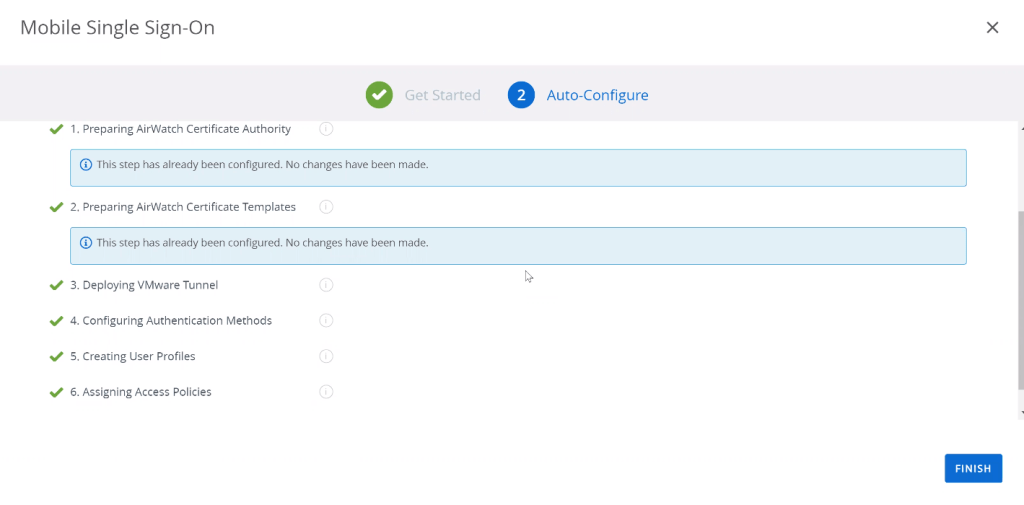1024x505 pixels.
Task: Click the blue number 2 step circle
Action: [x=521, y=95]
